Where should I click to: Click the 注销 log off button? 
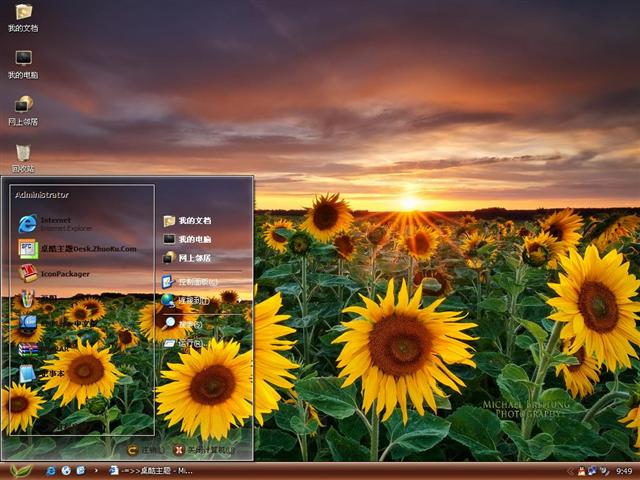pos(146,450)
